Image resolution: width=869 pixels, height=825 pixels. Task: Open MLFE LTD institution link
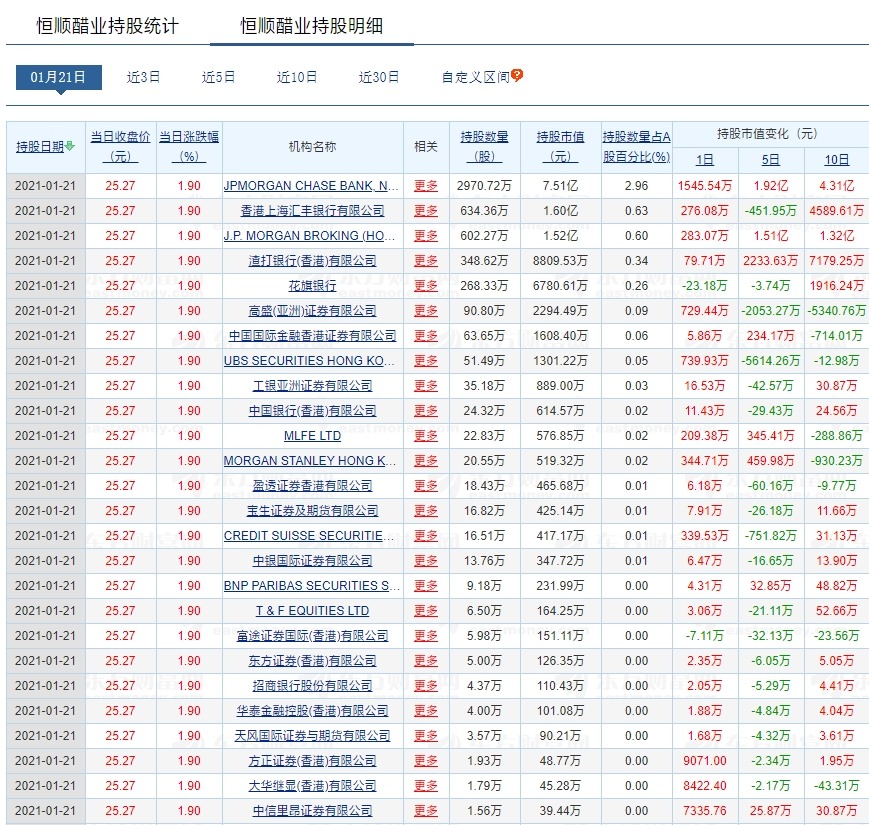[313, 436]
